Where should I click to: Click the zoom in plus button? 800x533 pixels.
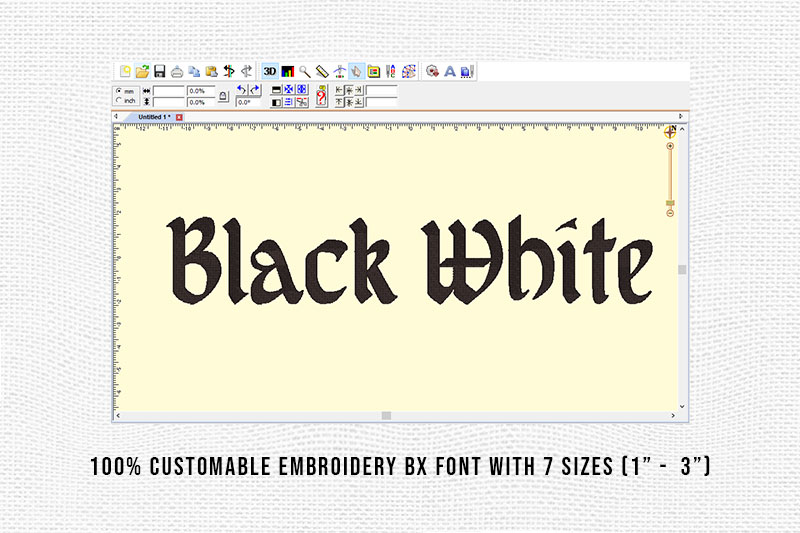coord(670,146)
